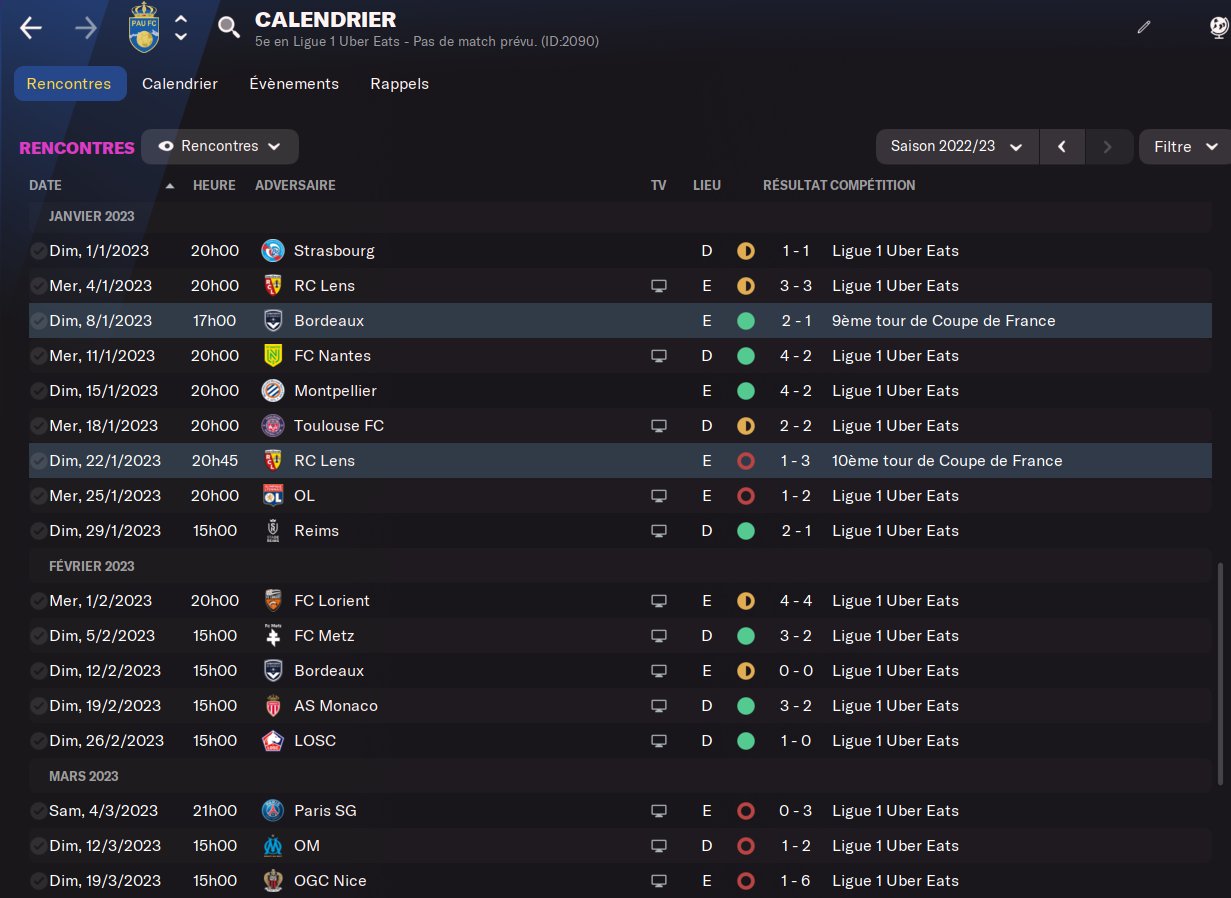Screen dimensions: 1231x898
Task: Click the Paris SG club logo
Action: tap(272, 811)
